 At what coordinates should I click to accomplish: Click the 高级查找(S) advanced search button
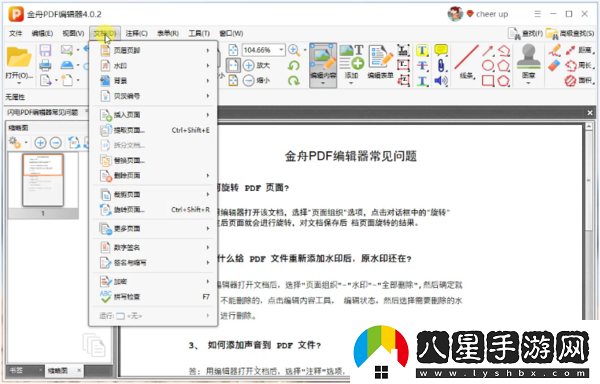point(570,34)
